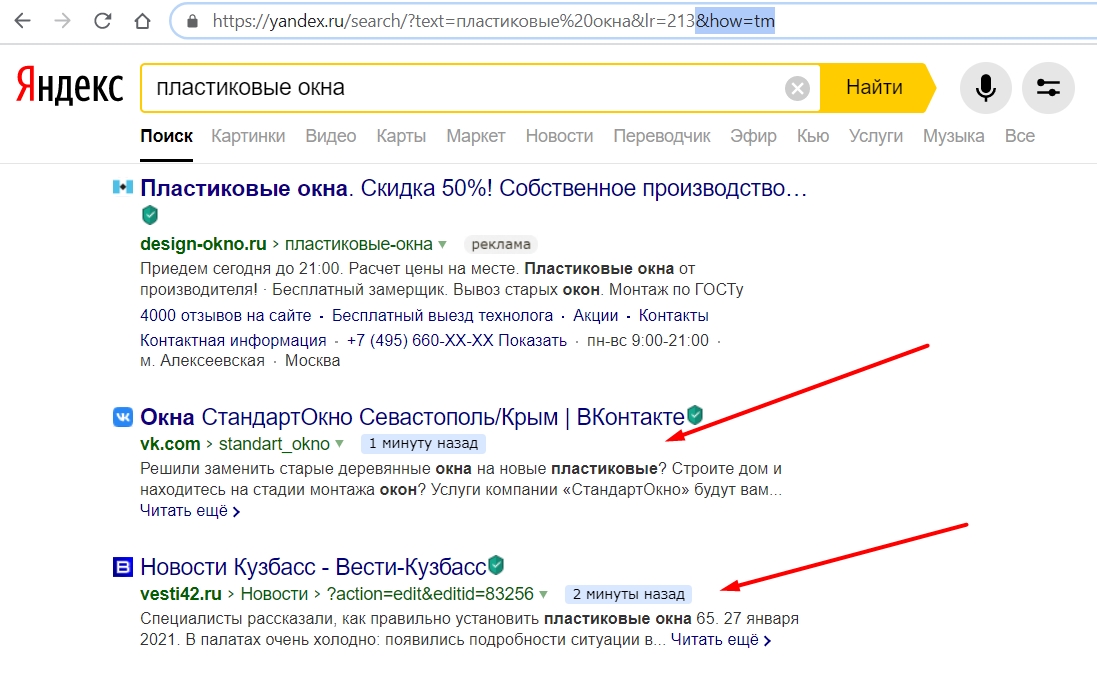Start voice search with the microphone icon
This screenshot has width=1097, height=681.
[x=986, y=88]
